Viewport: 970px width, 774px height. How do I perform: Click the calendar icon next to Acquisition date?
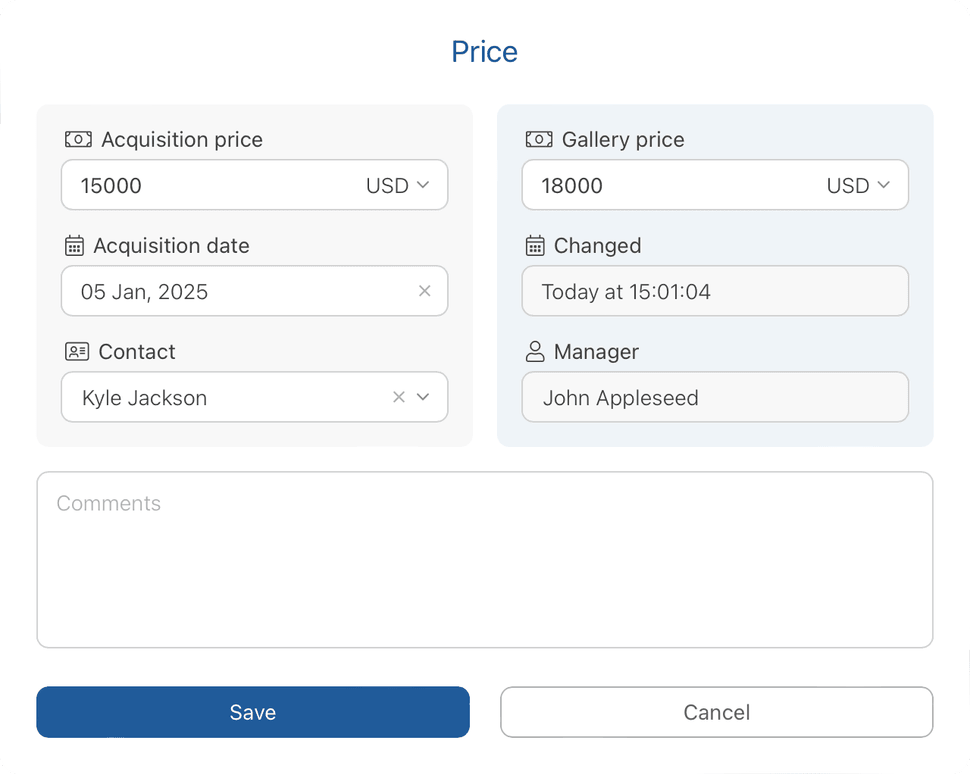73,245
